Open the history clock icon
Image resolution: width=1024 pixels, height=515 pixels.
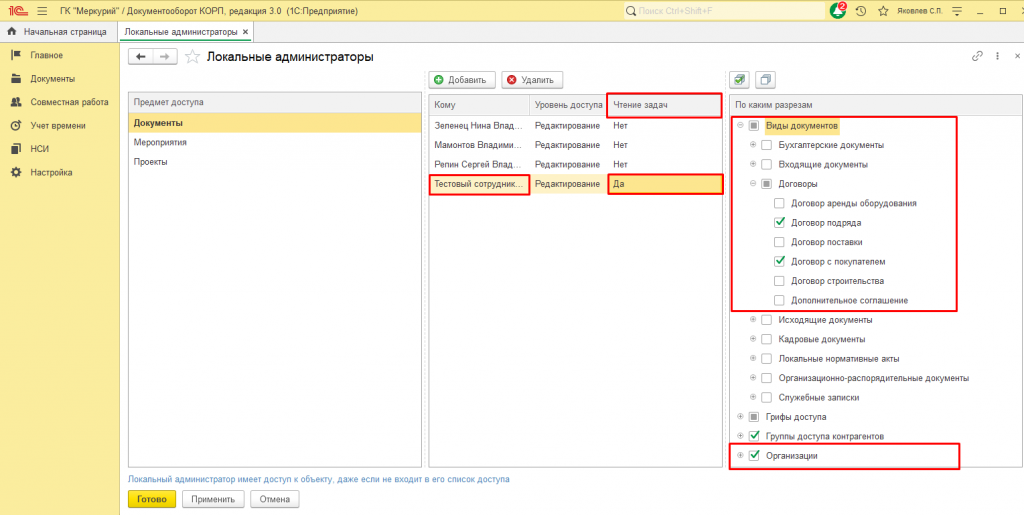point(861,11)
